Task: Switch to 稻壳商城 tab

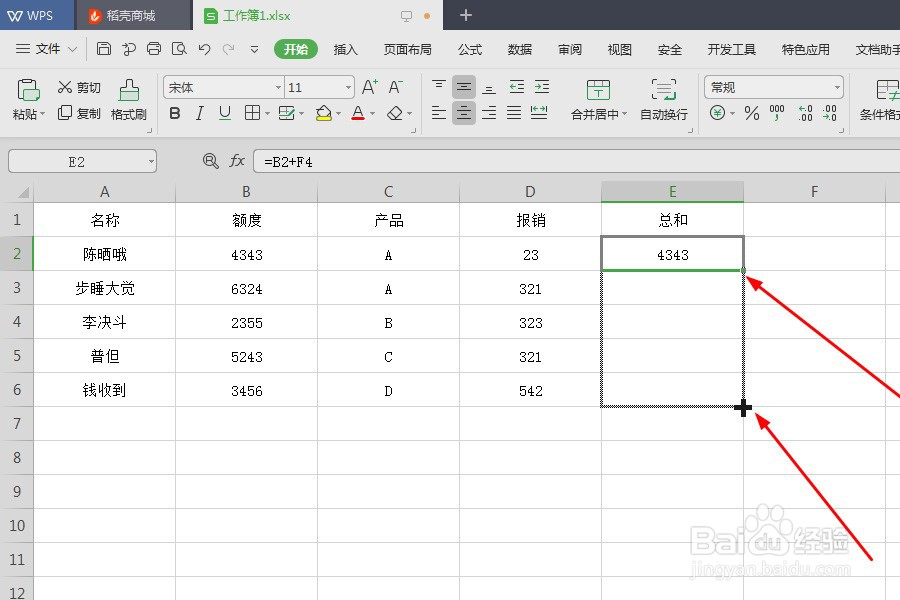Action: point(133,16)
